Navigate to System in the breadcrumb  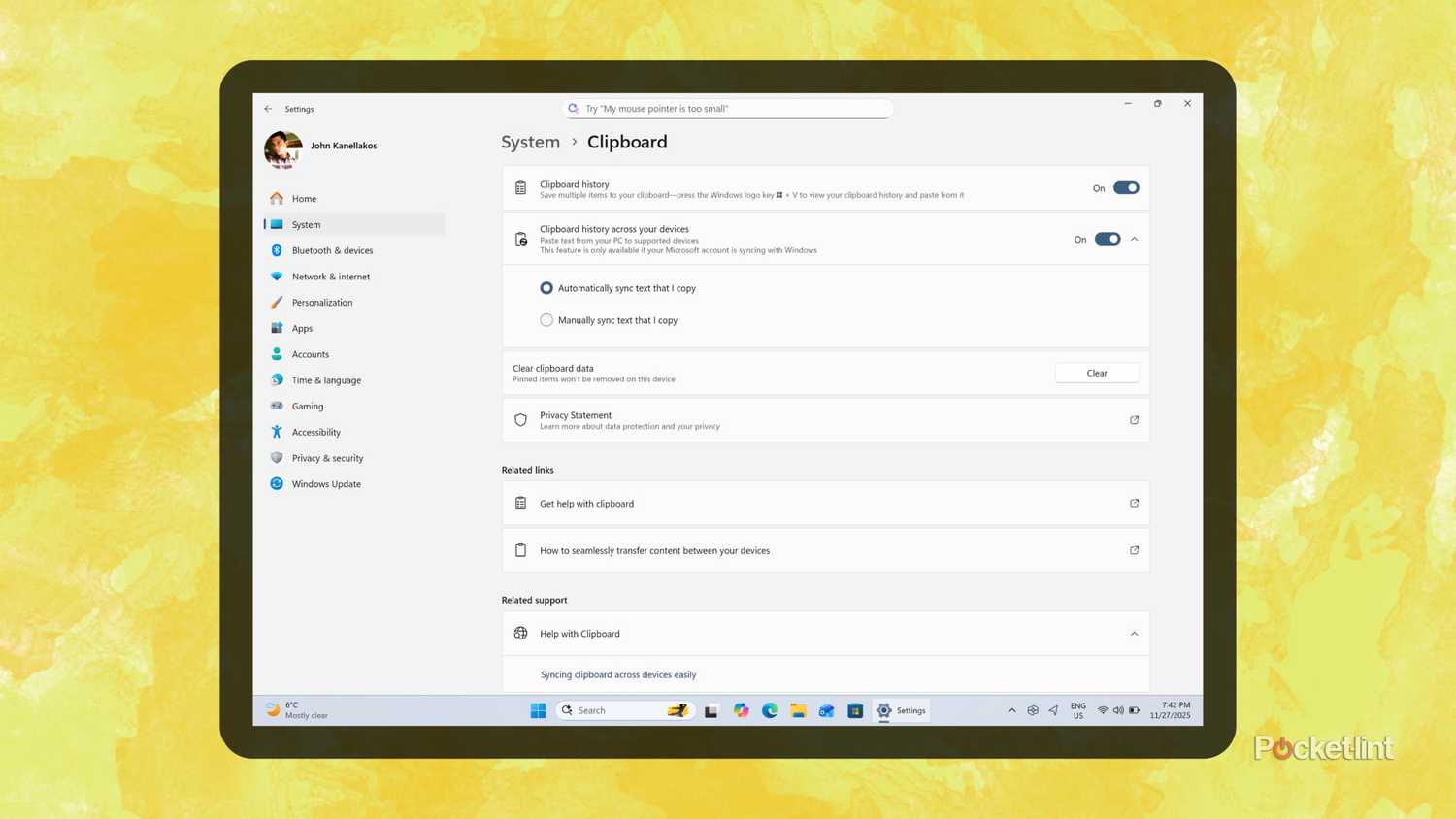pyautogui.click(x=530, y=142)
